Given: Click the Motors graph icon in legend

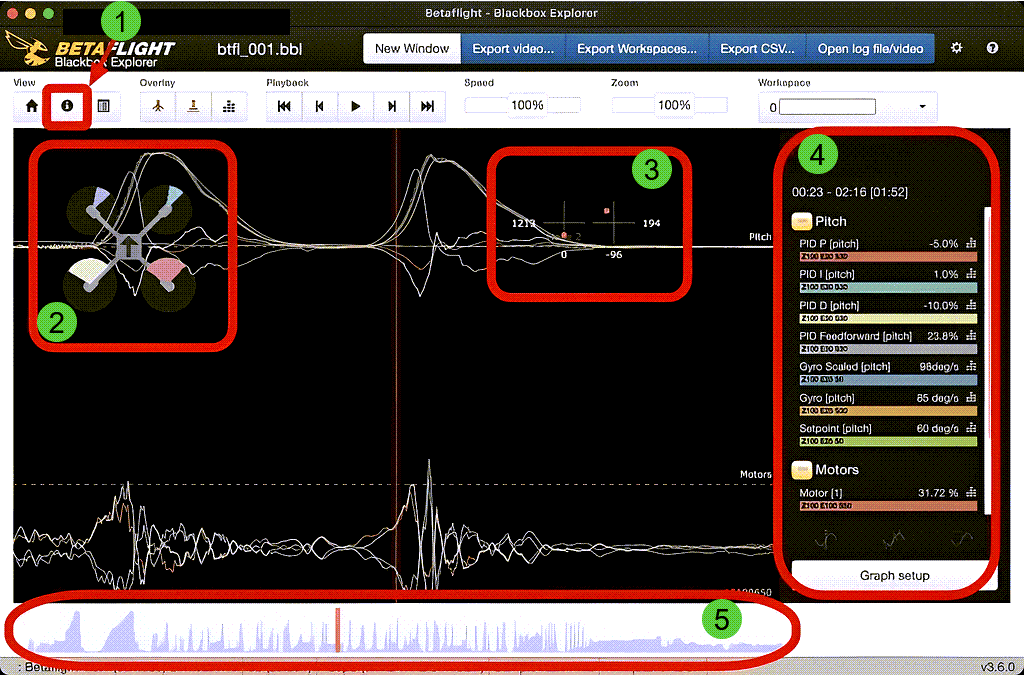Looking at the screenshot, I should [x=801, y=469].
